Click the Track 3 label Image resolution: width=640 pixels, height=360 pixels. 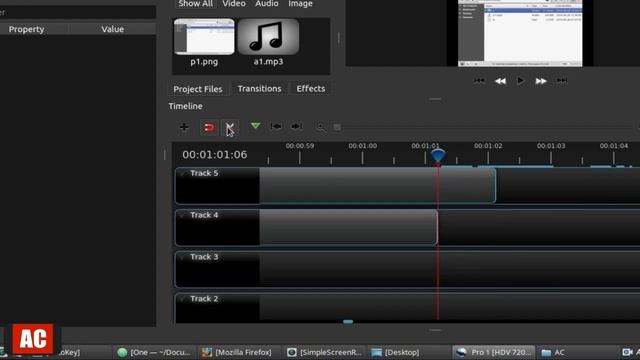[204, 257]
